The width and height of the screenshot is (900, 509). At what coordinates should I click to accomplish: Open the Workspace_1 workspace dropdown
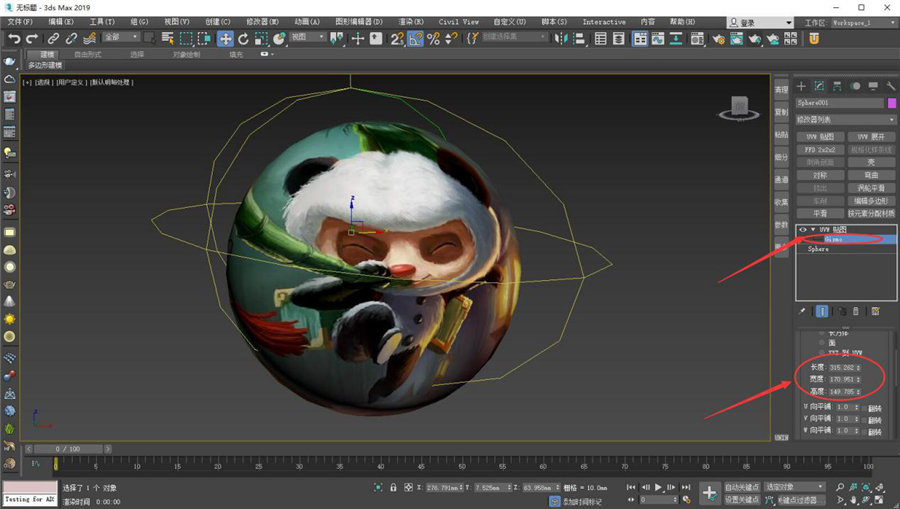(863, 22)
